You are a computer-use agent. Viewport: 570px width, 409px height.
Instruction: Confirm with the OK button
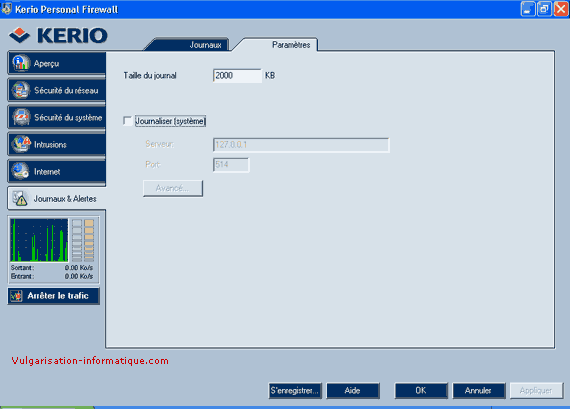point(421,390)
